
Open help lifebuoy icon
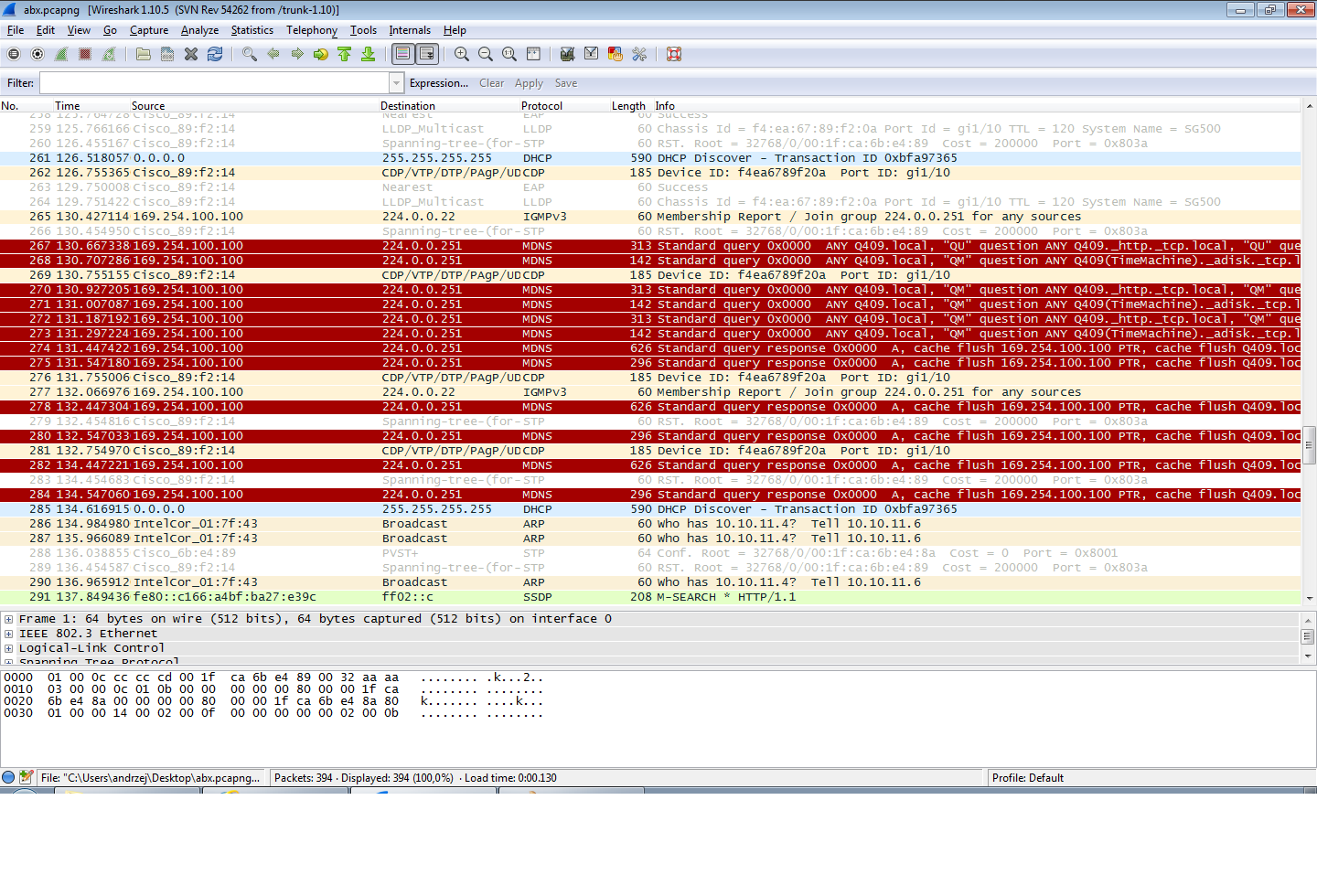click(x=674, y=54)
